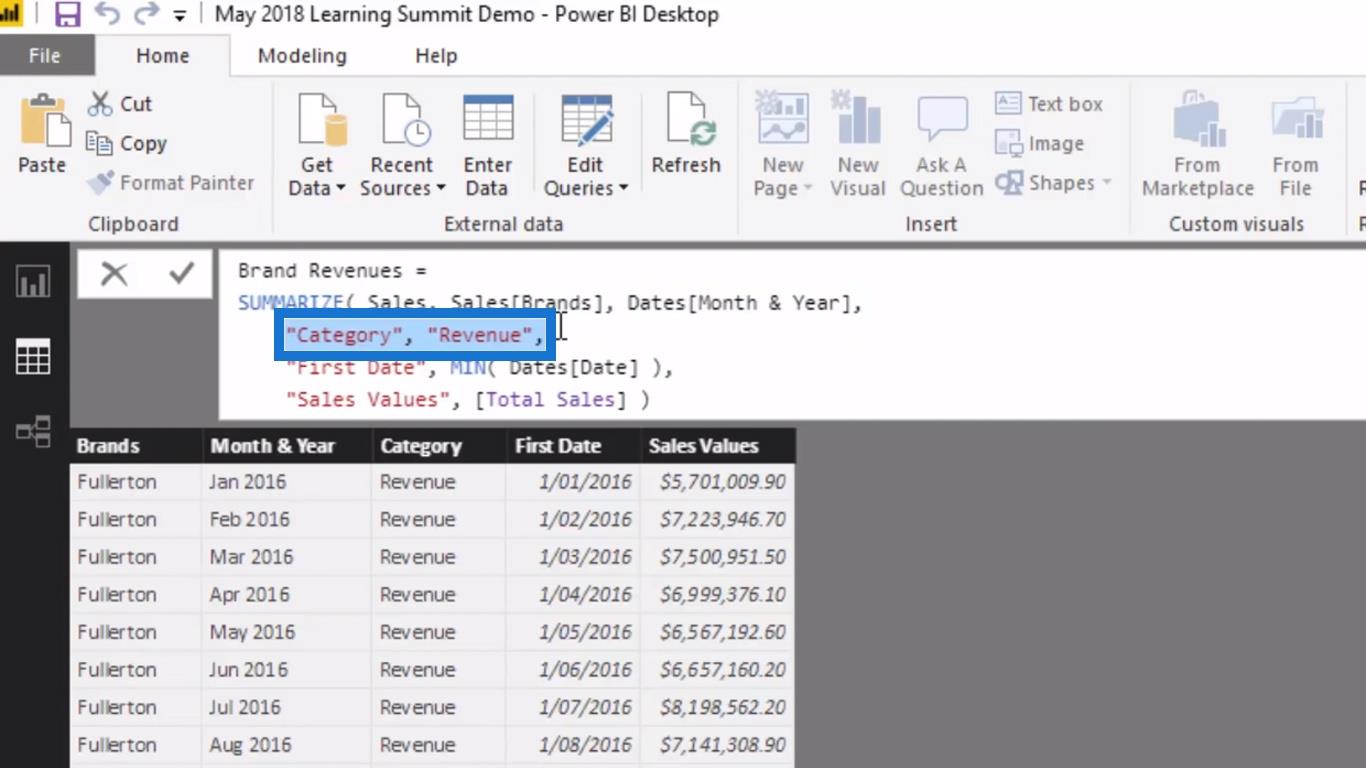The width and height of the screenshot is (1366, 768).
Task: Cancel formula with the X icon
Action: (x=114, y=273)
